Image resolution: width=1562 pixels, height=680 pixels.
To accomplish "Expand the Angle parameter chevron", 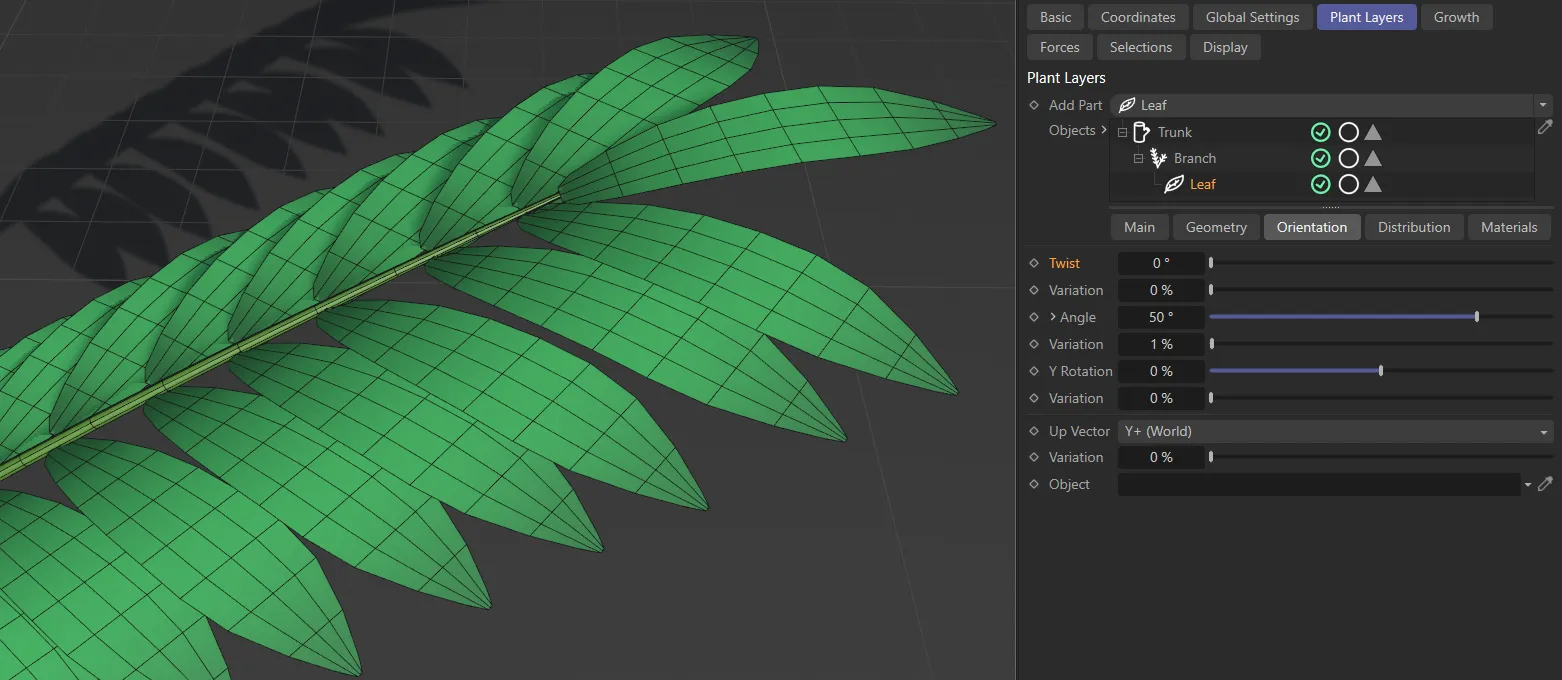I will point(1053,317).
